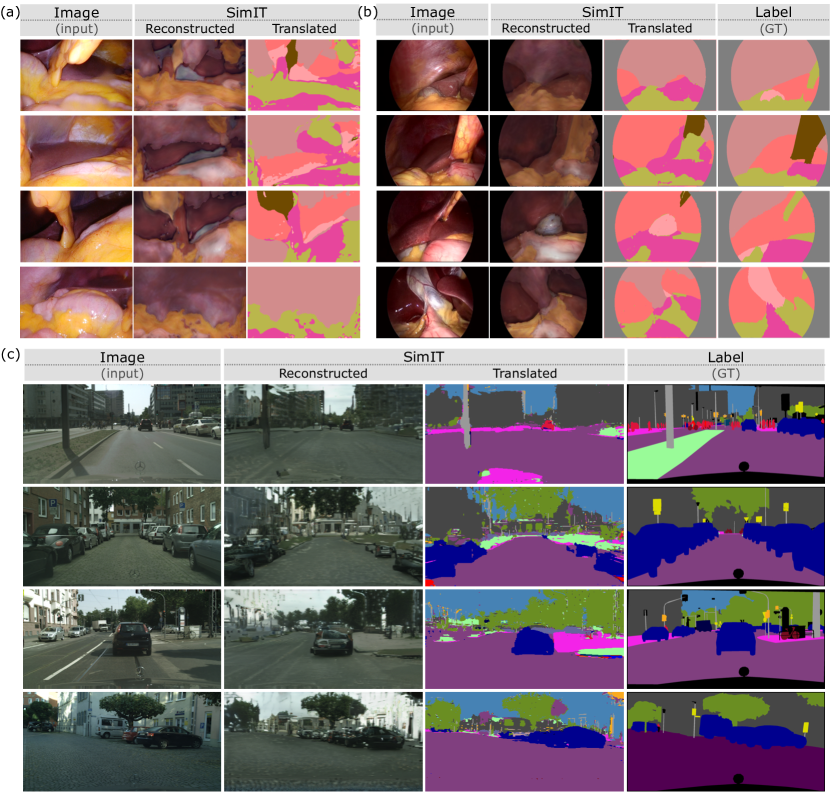Open panel (b) fourth-row input laparoscopic image

coord(432,302)
